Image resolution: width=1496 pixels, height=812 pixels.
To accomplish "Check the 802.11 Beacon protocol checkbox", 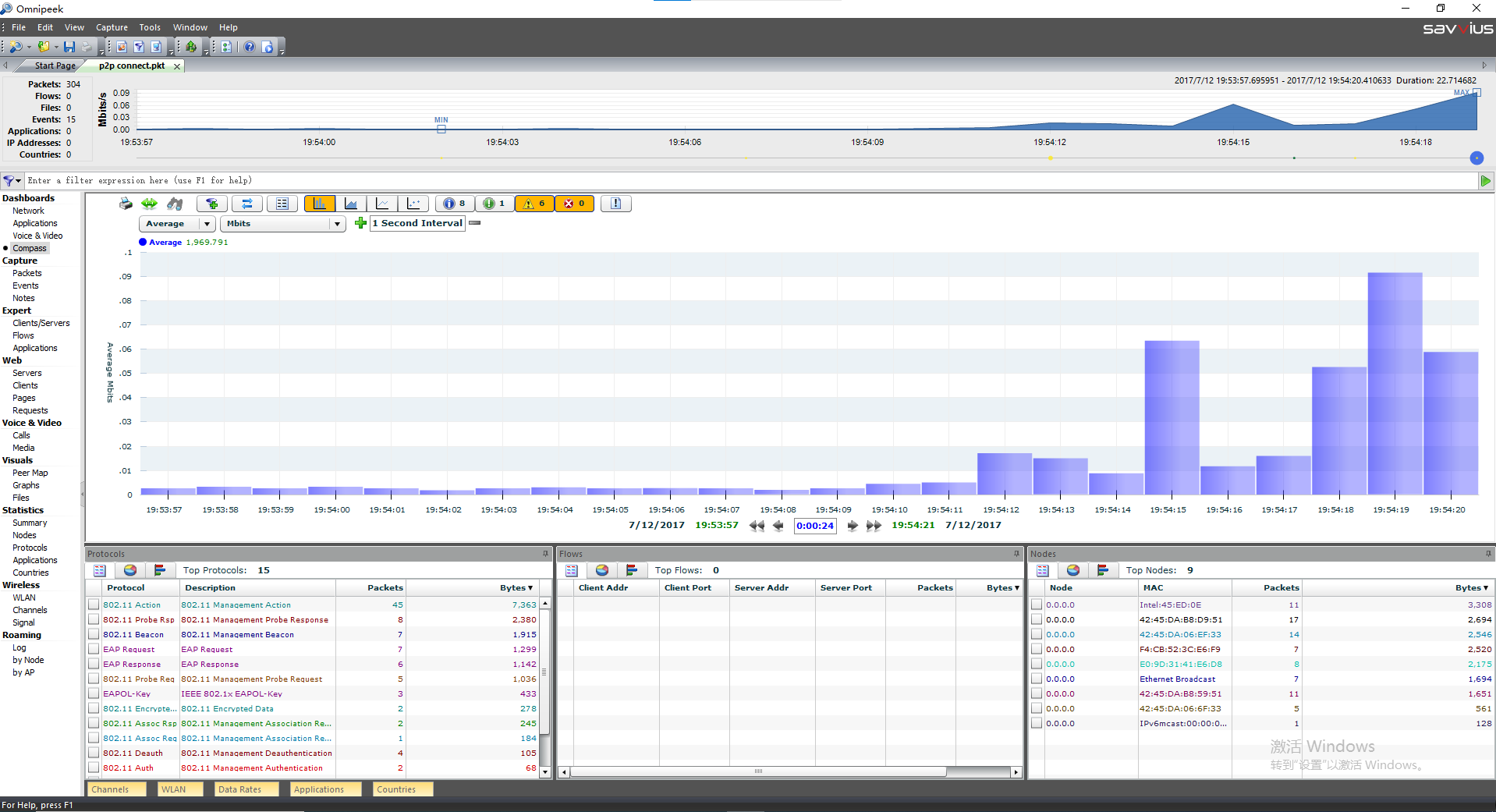I will pos(94,635).
